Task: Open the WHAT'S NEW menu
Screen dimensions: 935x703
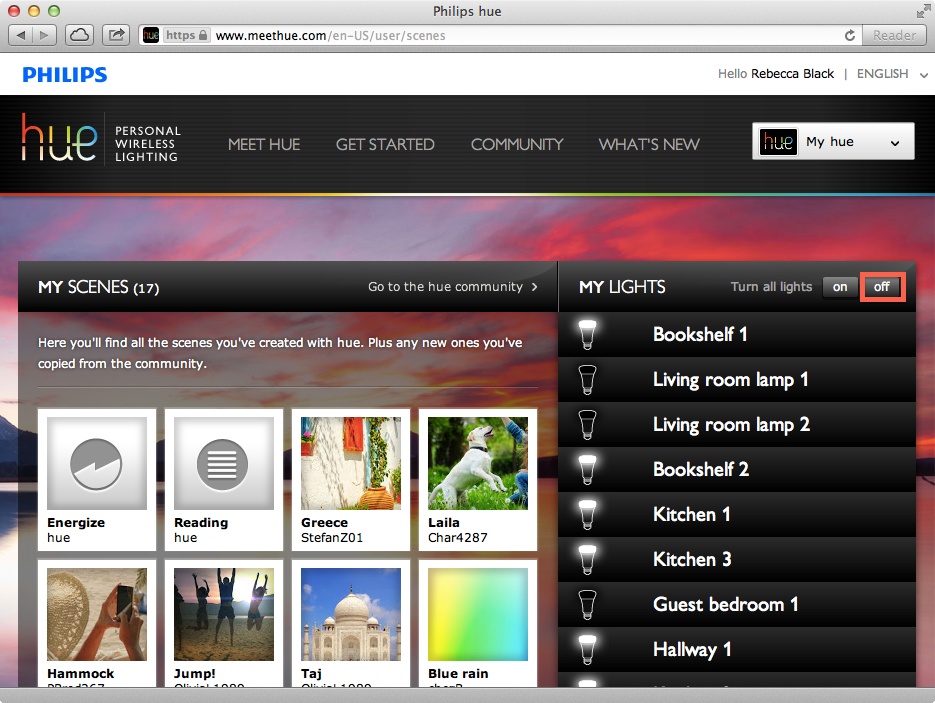Action: (x=649, y=144)
